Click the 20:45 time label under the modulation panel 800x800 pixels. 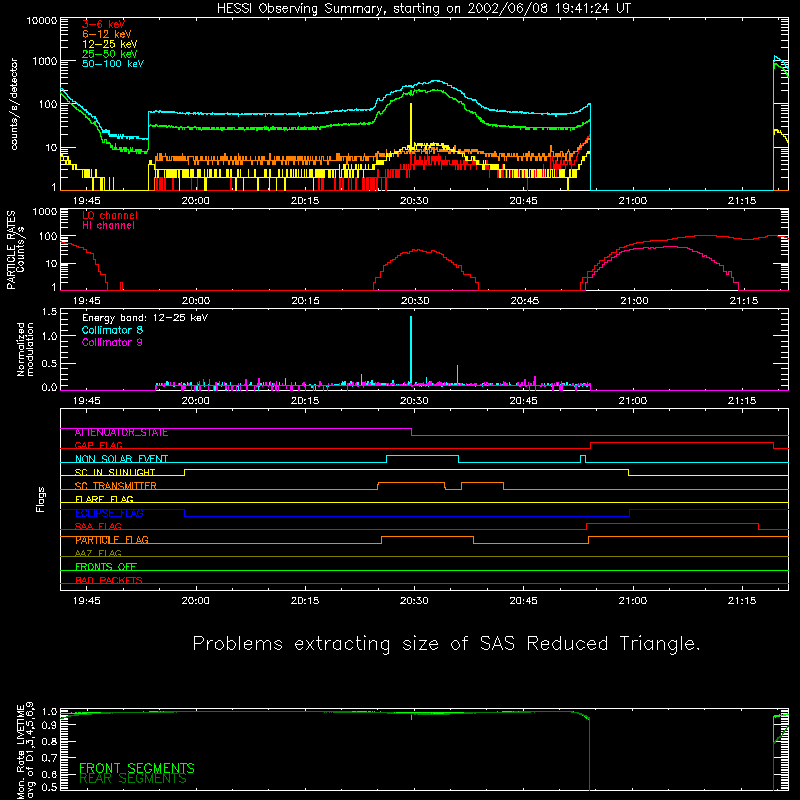[523, 401]
